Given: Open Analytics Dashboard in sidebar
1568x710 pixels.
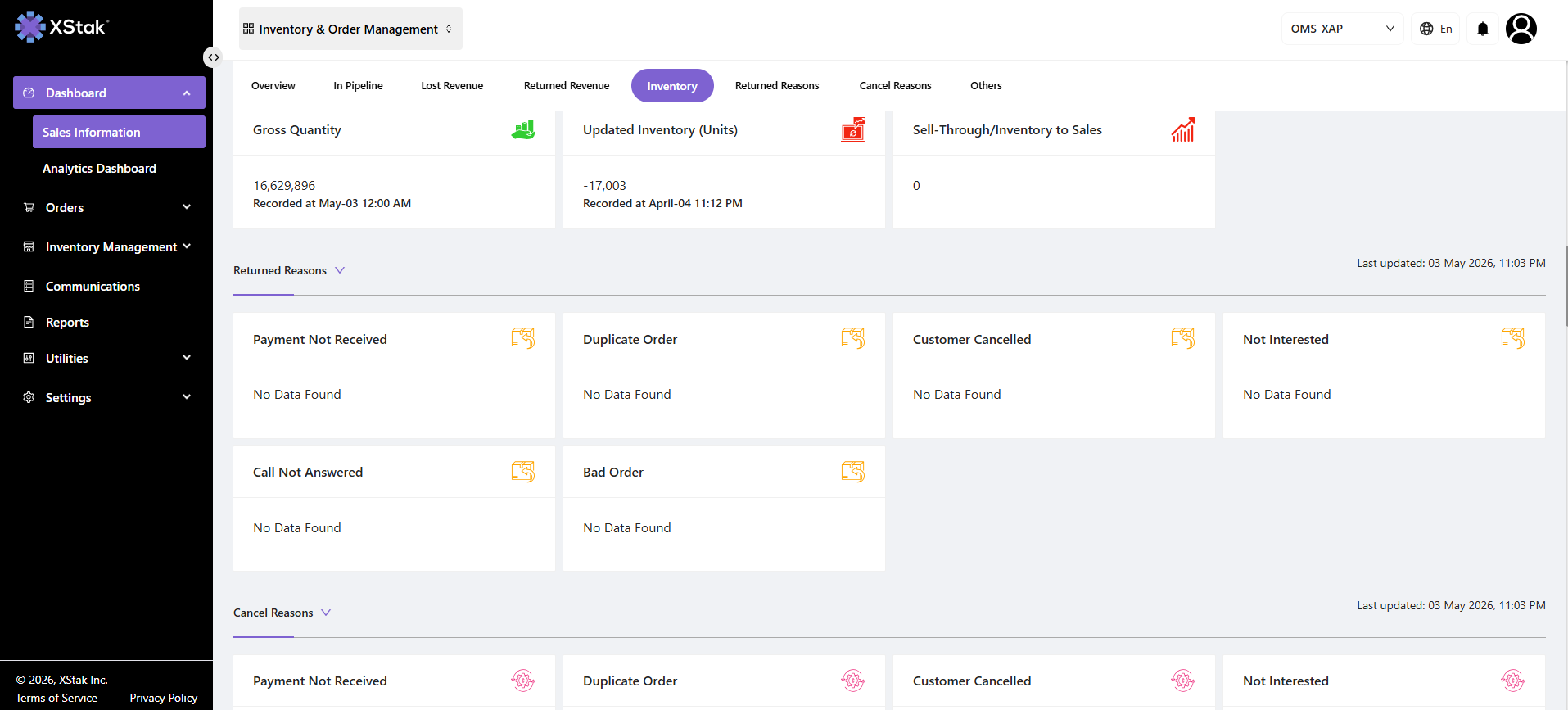Looking at the screenshot, I should pyautogui.click(x=99, y=168).
